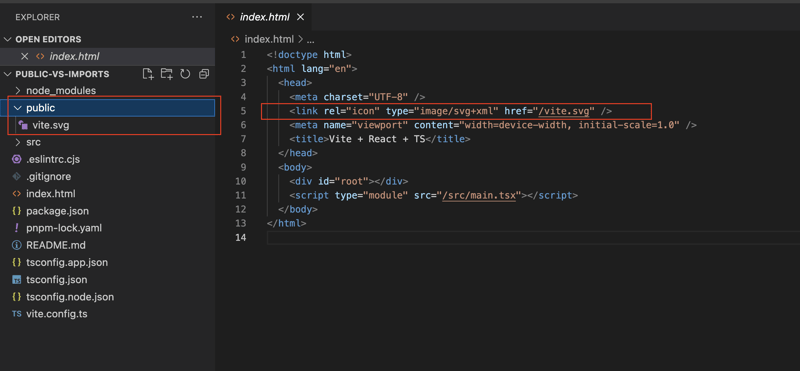Click the opening <body> tag
The width and height of the screenshot is (800, 371).
pos(295,167)
